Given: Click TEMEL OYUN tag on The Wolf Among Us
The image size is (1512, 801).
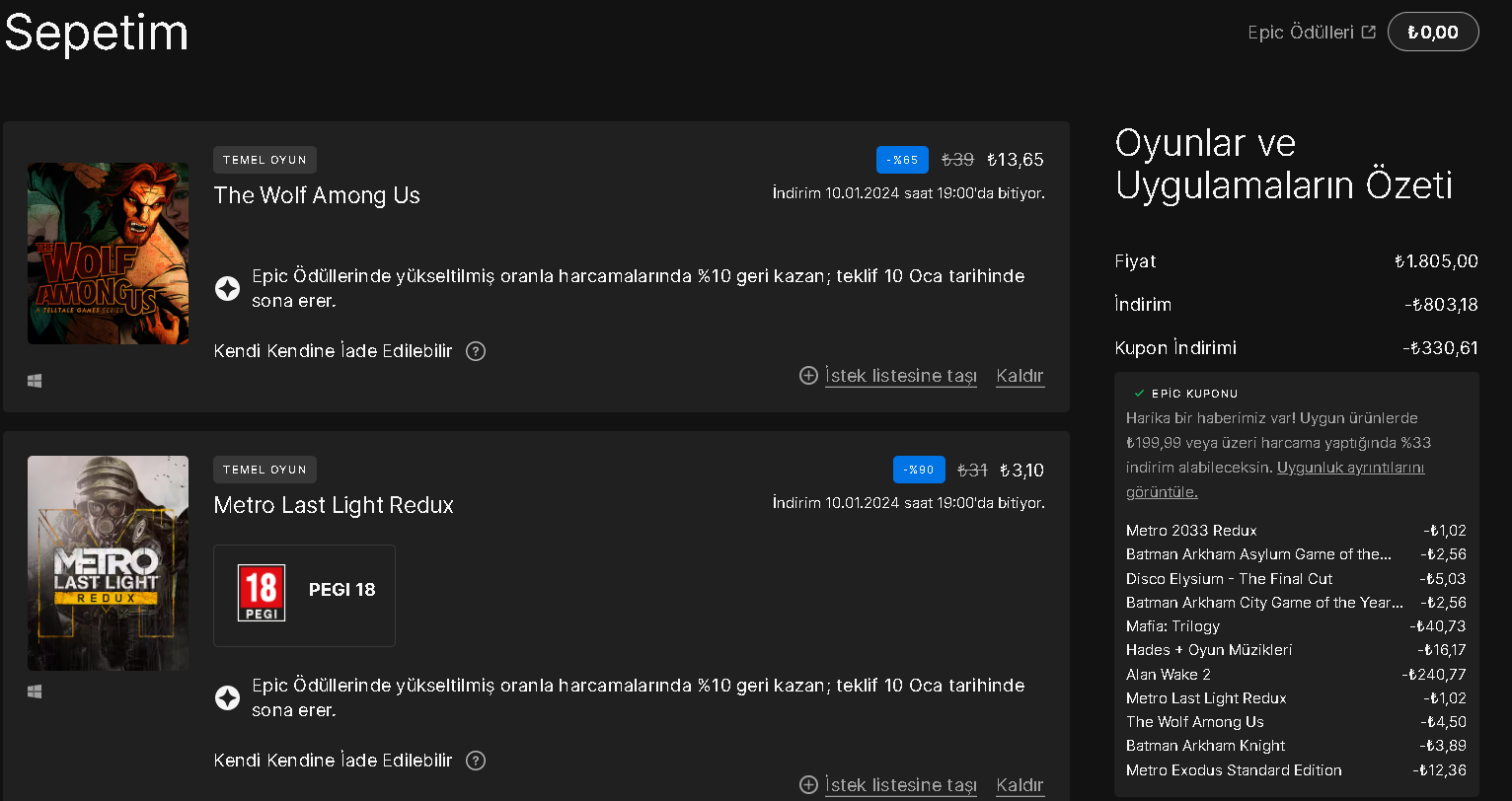Looking at the screenshot, I should (x=265, y=160).
